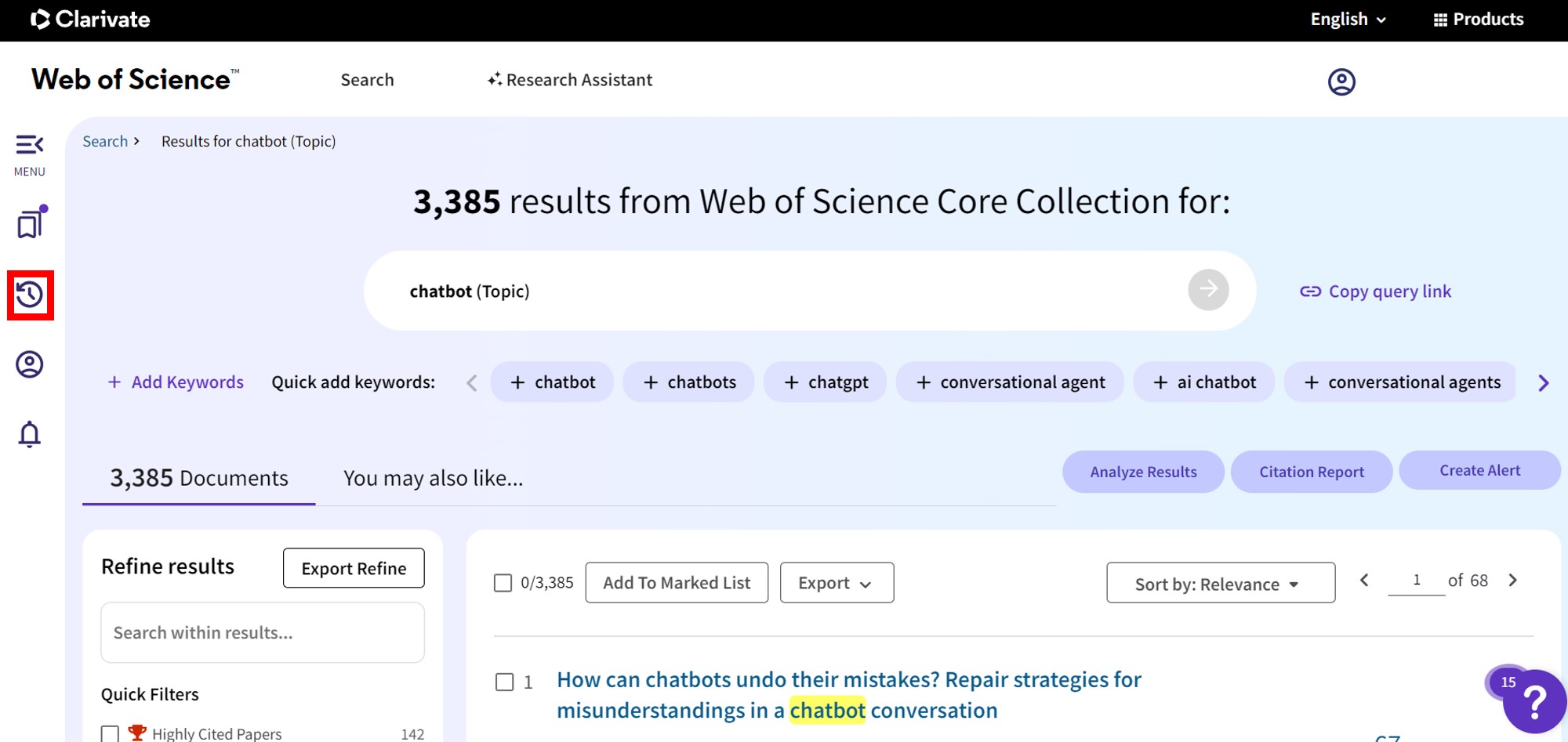
Task: Open Search in top navigation
Action: click(x=367, y=80)
